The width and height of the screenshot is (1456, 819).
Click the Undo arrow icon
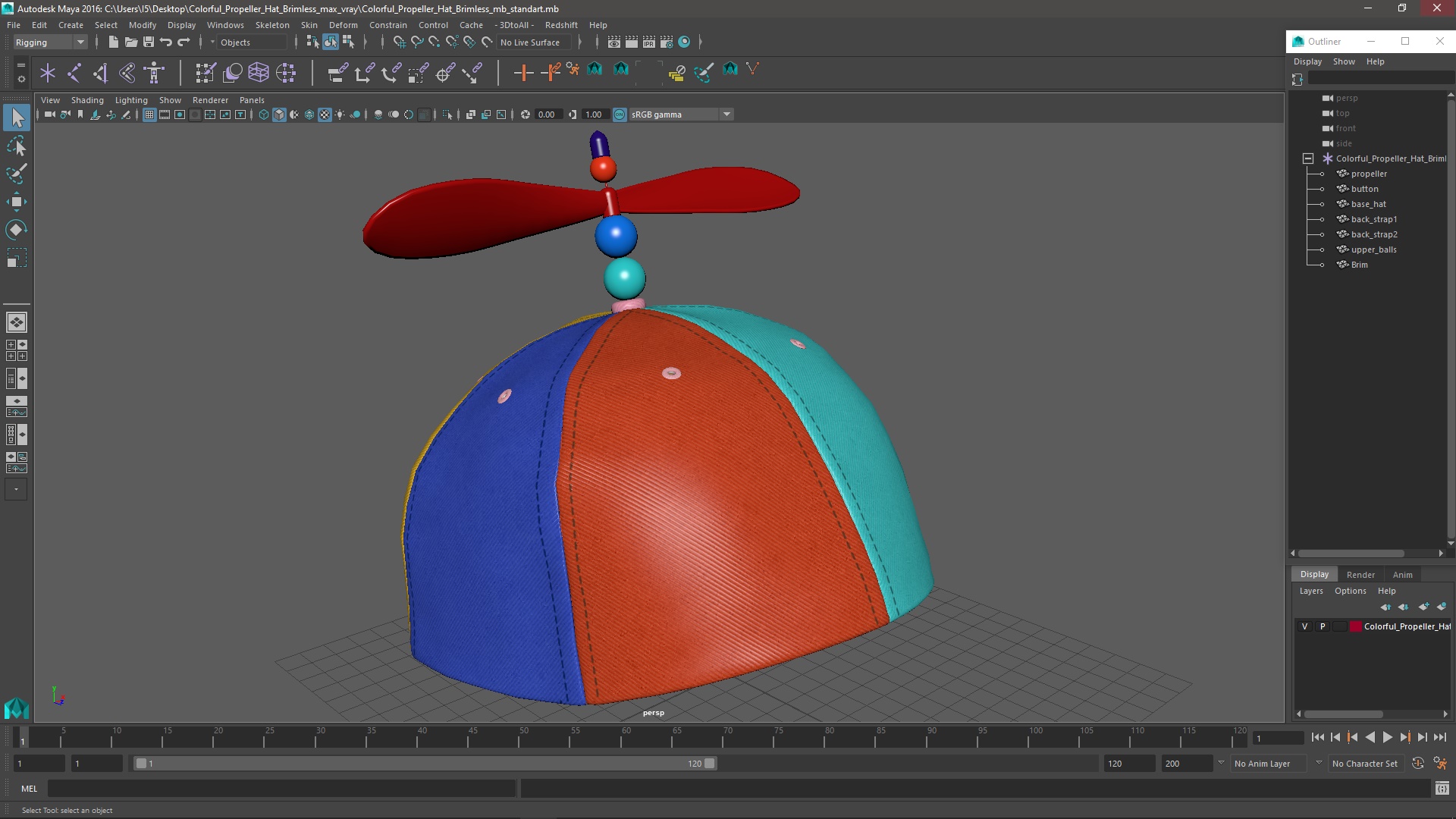tap(166, 42)
